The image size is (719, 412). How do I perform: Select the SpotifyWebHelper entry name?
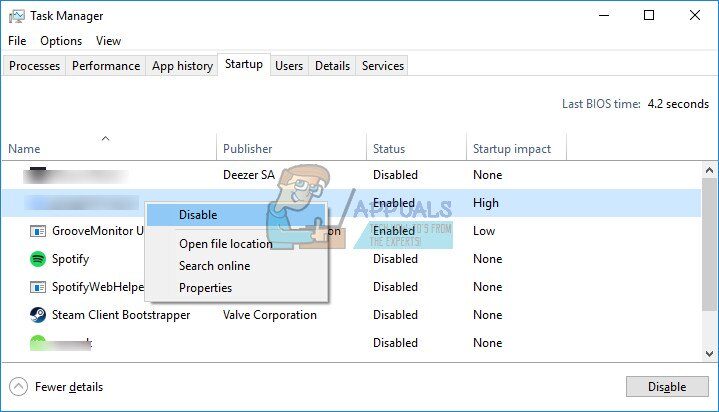coord(98,287)
